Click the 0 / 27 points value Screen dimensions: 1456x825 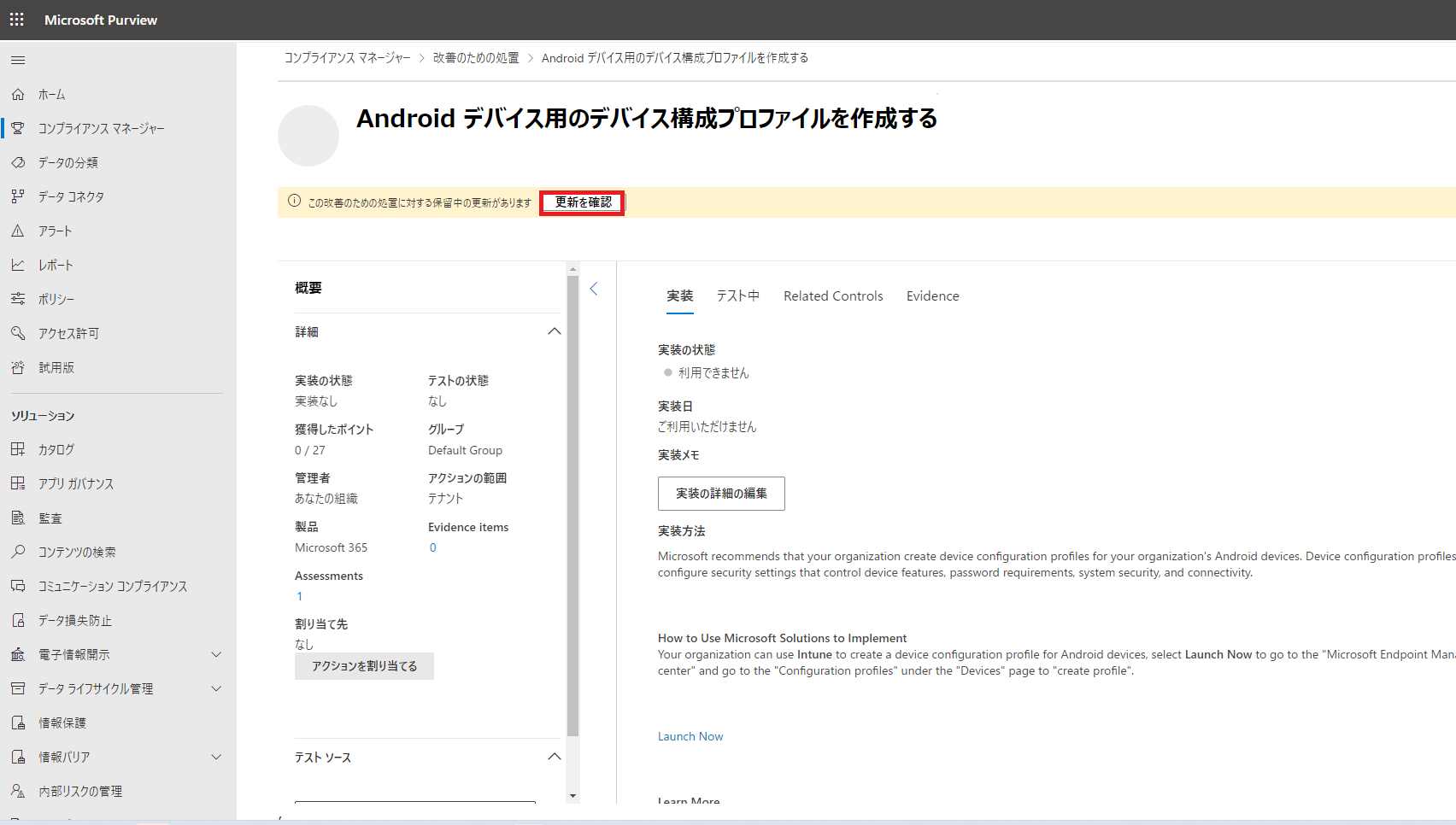point(310,451)
